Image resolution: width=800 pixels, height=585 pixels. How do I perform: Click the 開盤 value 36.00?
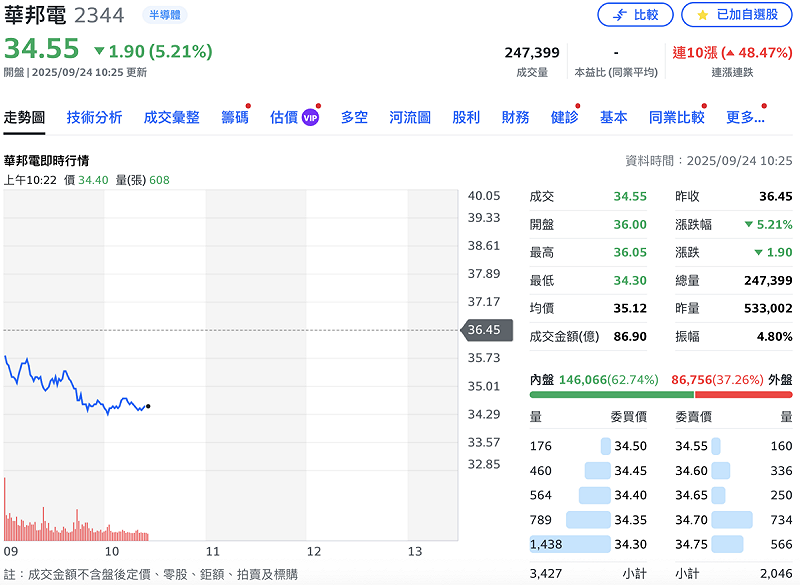(630, 224)
